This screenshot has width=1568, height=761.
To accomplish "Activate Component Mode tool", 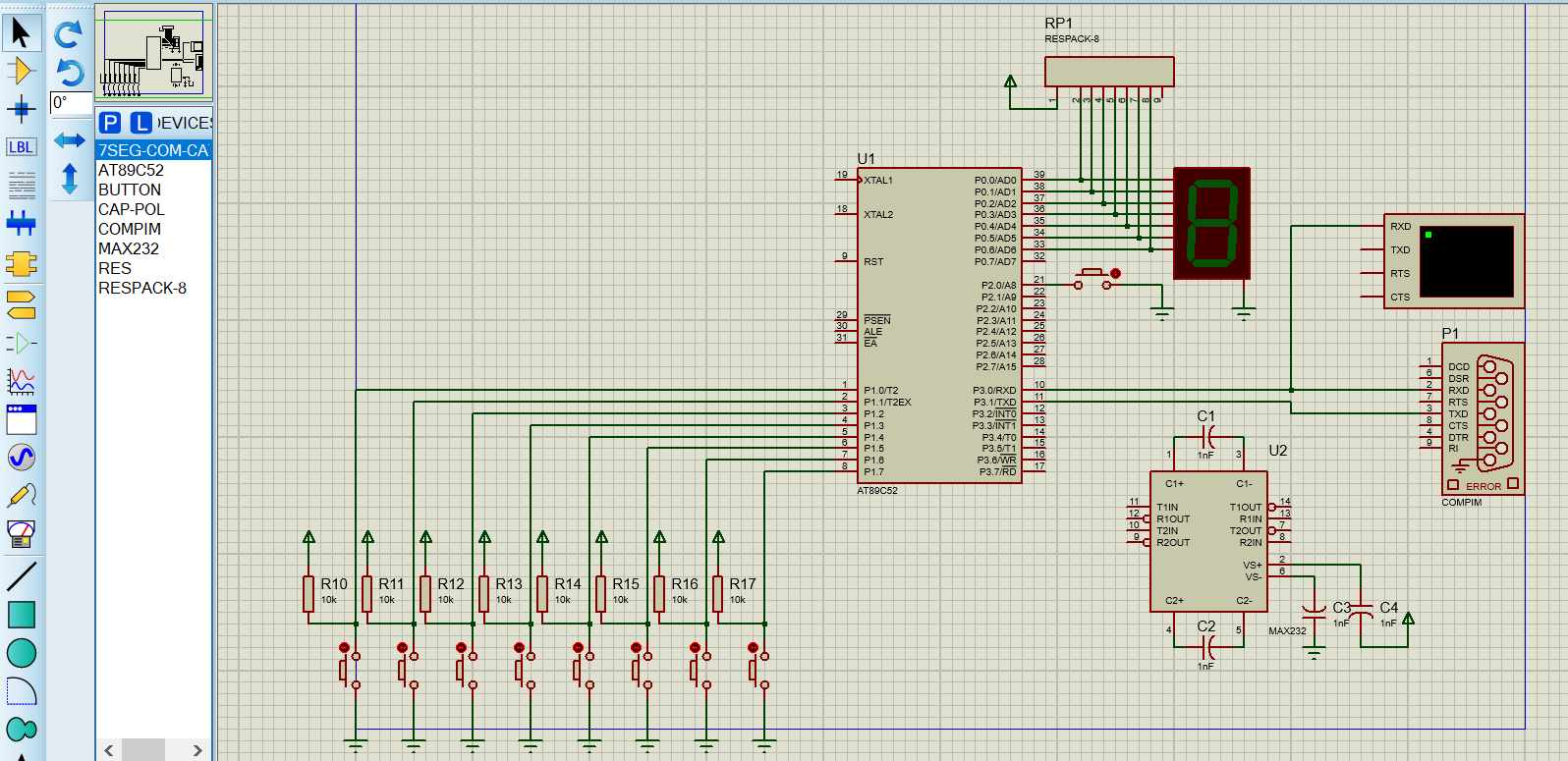I will [21, 71].
